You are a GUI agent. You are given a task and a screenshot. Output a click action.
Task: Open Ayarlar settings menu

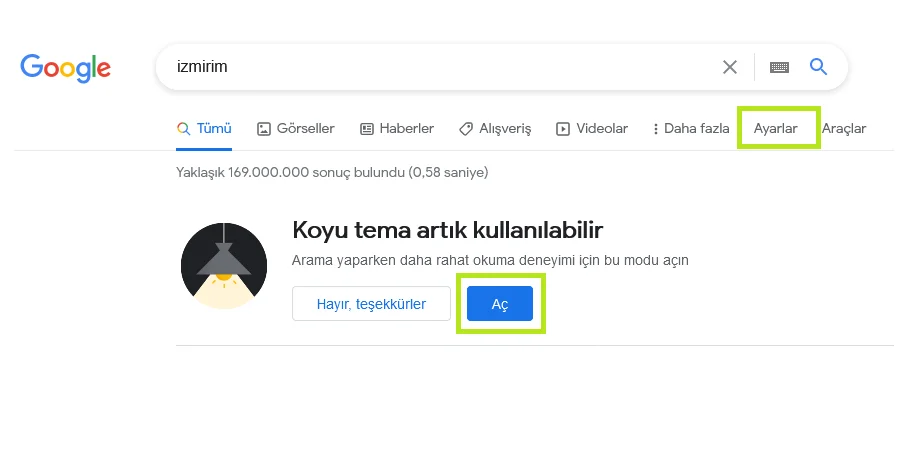(x=775, y=129)
